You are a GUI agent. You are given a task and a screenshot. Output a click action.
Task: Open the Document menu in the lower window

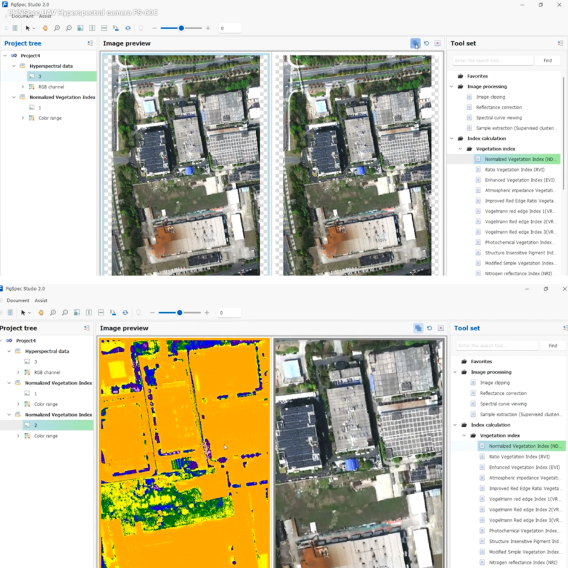coord(18,300)
